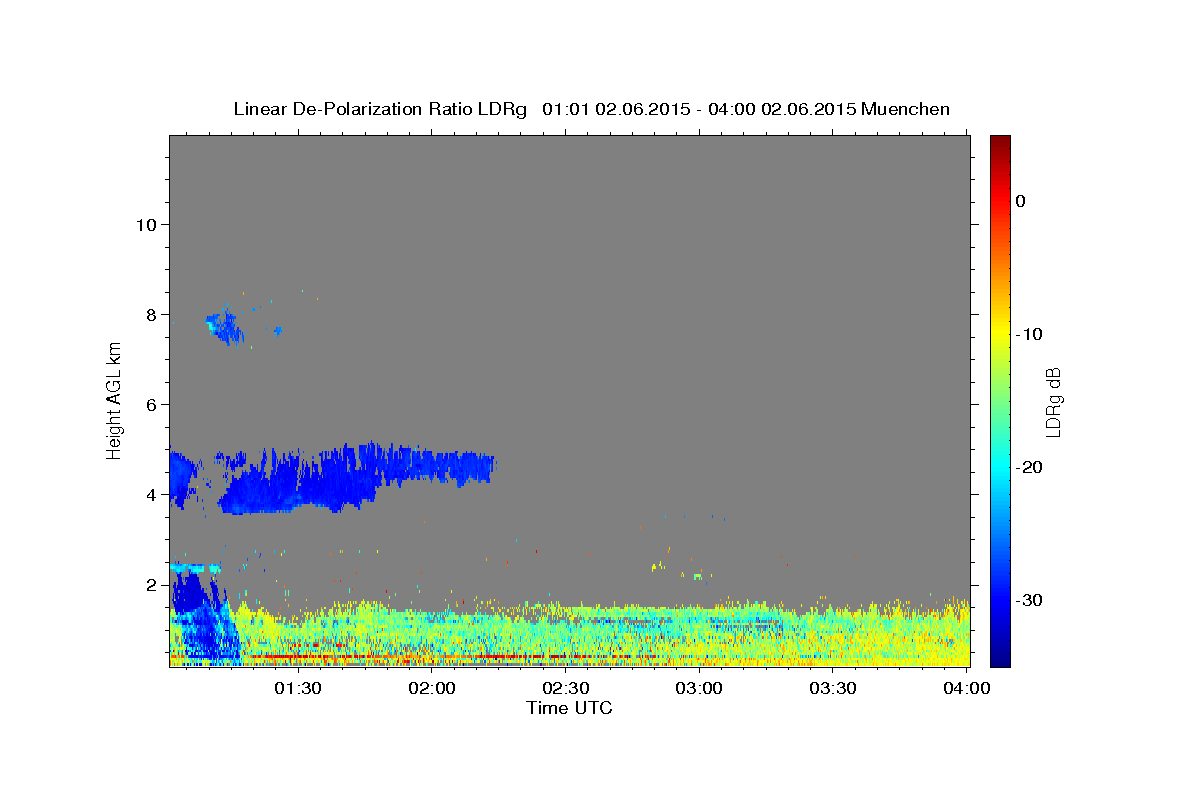Screen dimensions: 1200x800
Task: Click the colorbar value -20
Action: [x=1031, y=467]
